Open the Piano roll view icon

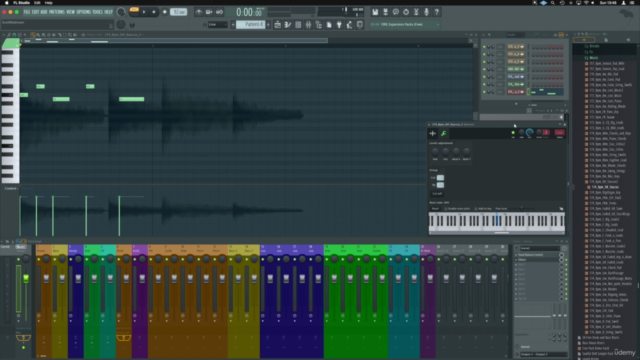[288, 25]
